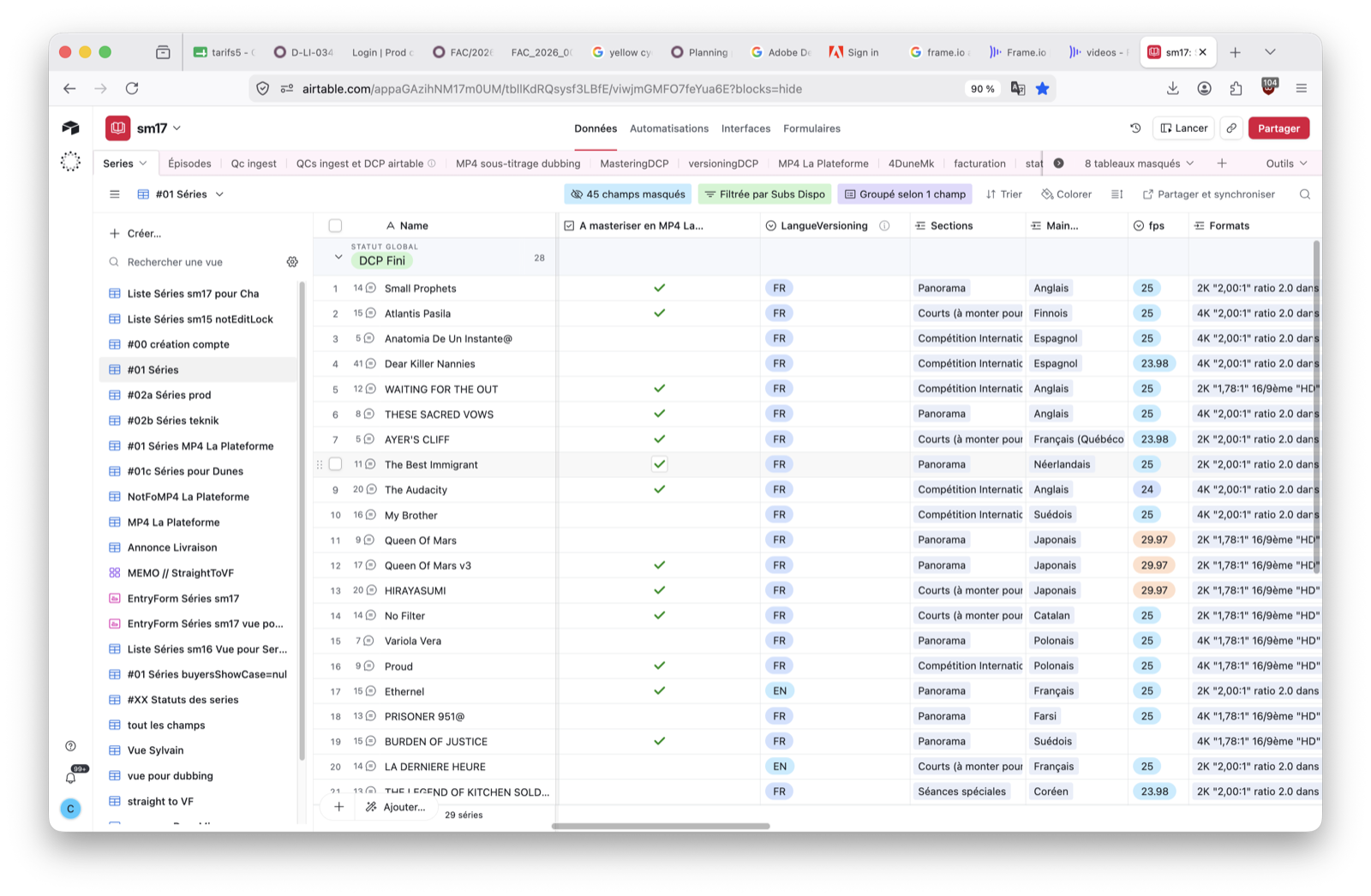Open new browser tab plus icon
The width and height of the screenshot is (1371, 896).
pos(1236,52)
